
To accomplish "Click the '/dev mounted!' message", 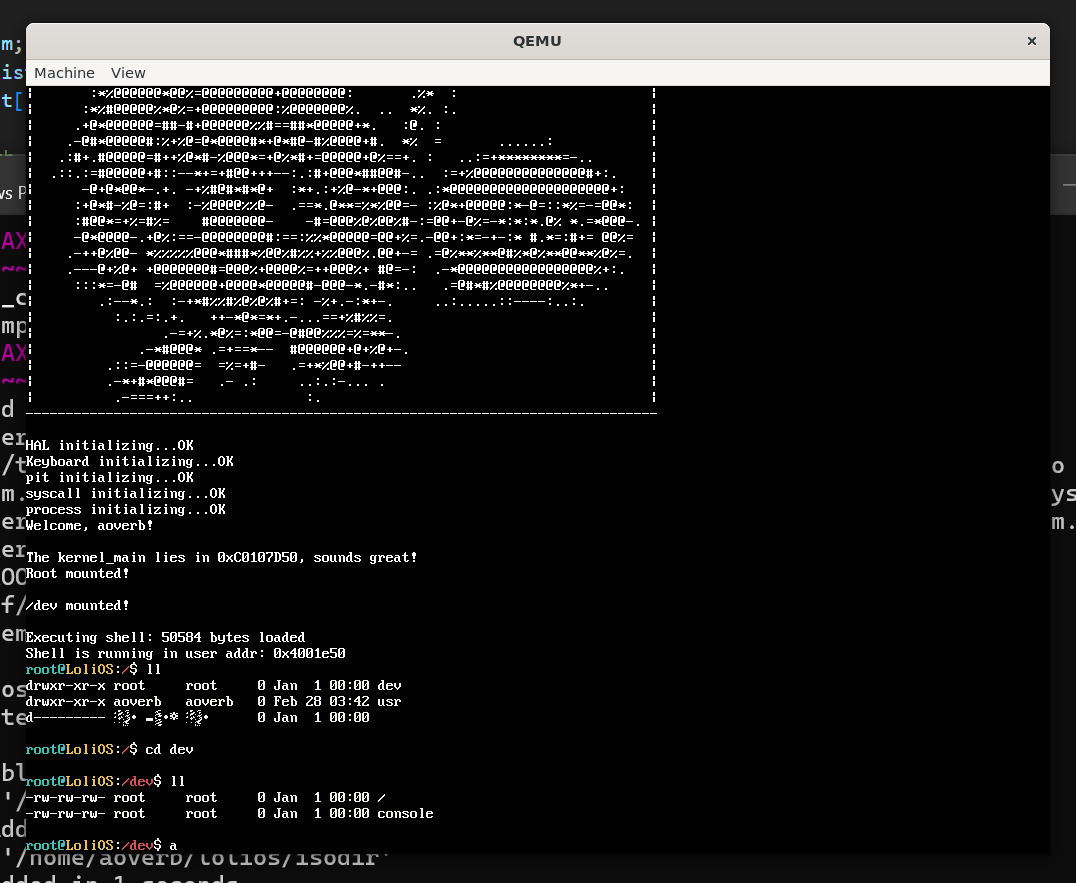I will pyautogui.click(x=77, y=605).
